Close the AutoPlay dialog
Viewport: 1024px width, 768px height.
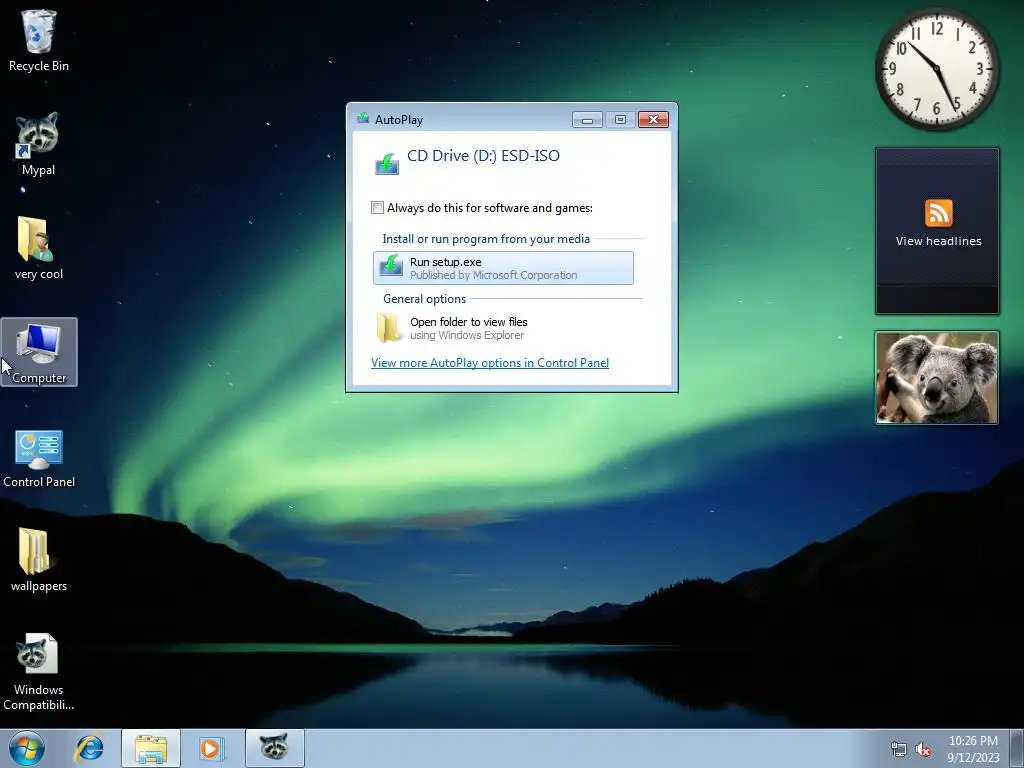point(653,120)
